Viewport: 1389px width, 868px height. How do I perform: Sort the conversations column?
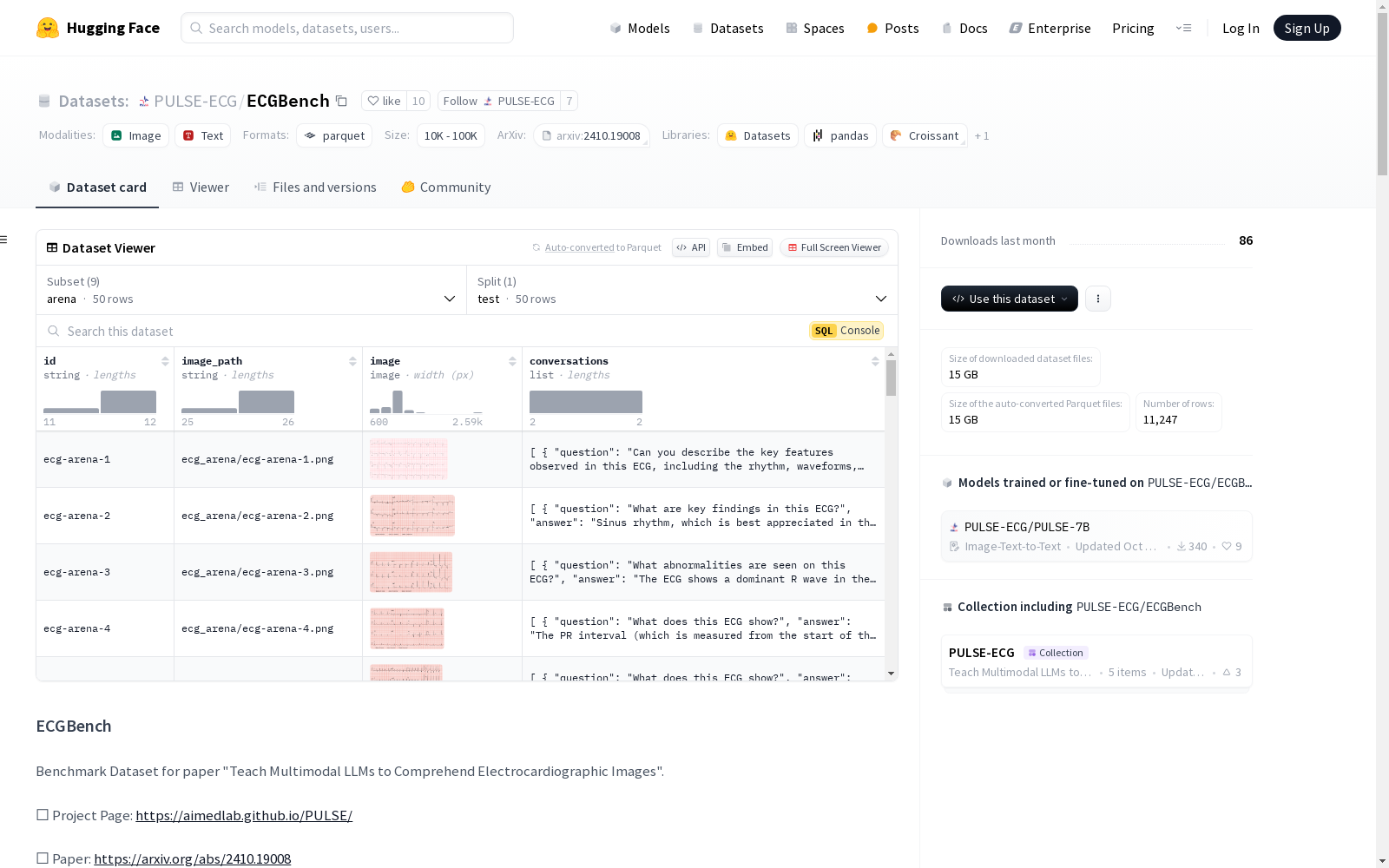[x=875, y=361]
